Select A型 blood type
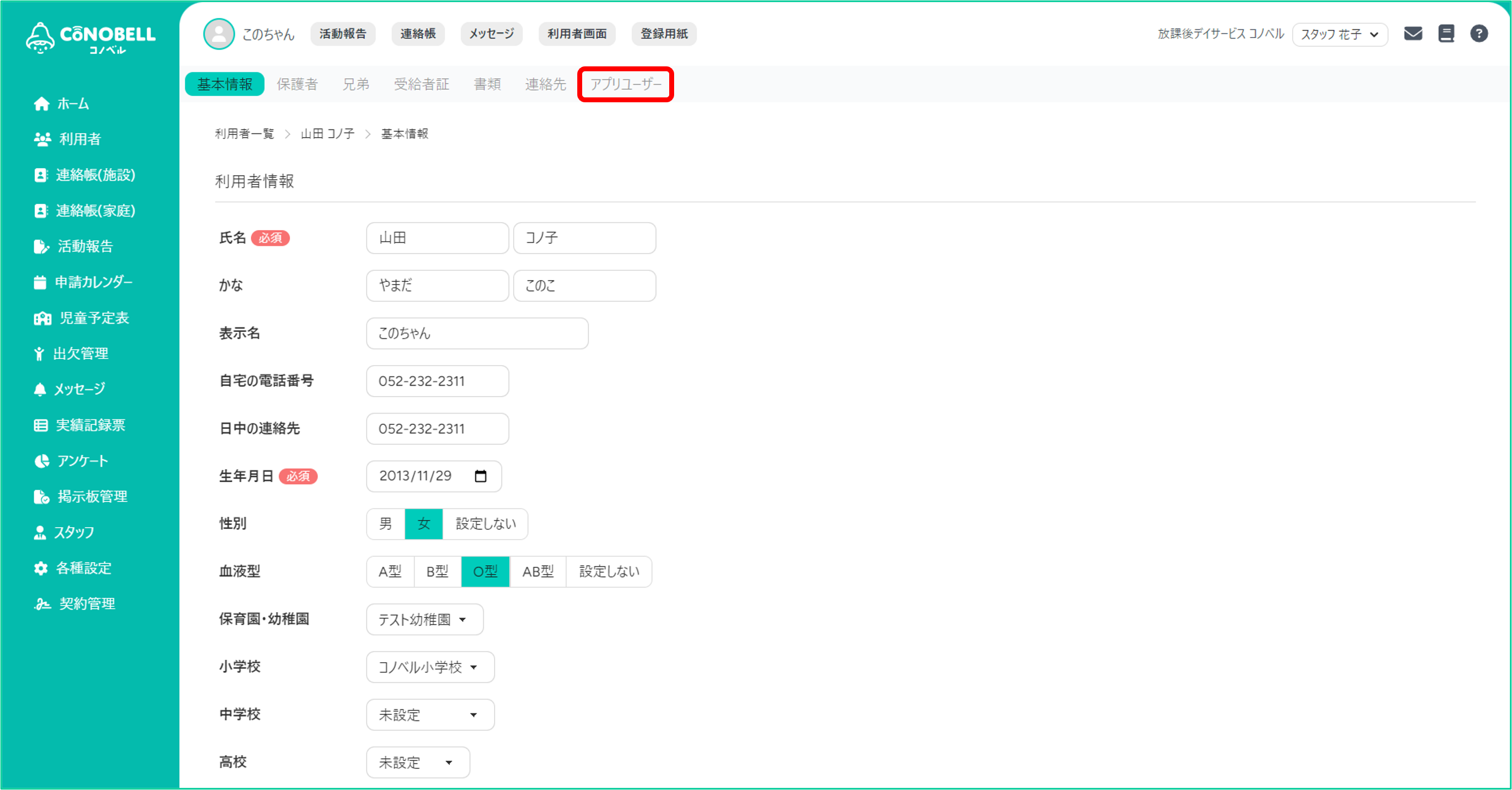Viewport: 1512px width, 790px height. (390, 572)
